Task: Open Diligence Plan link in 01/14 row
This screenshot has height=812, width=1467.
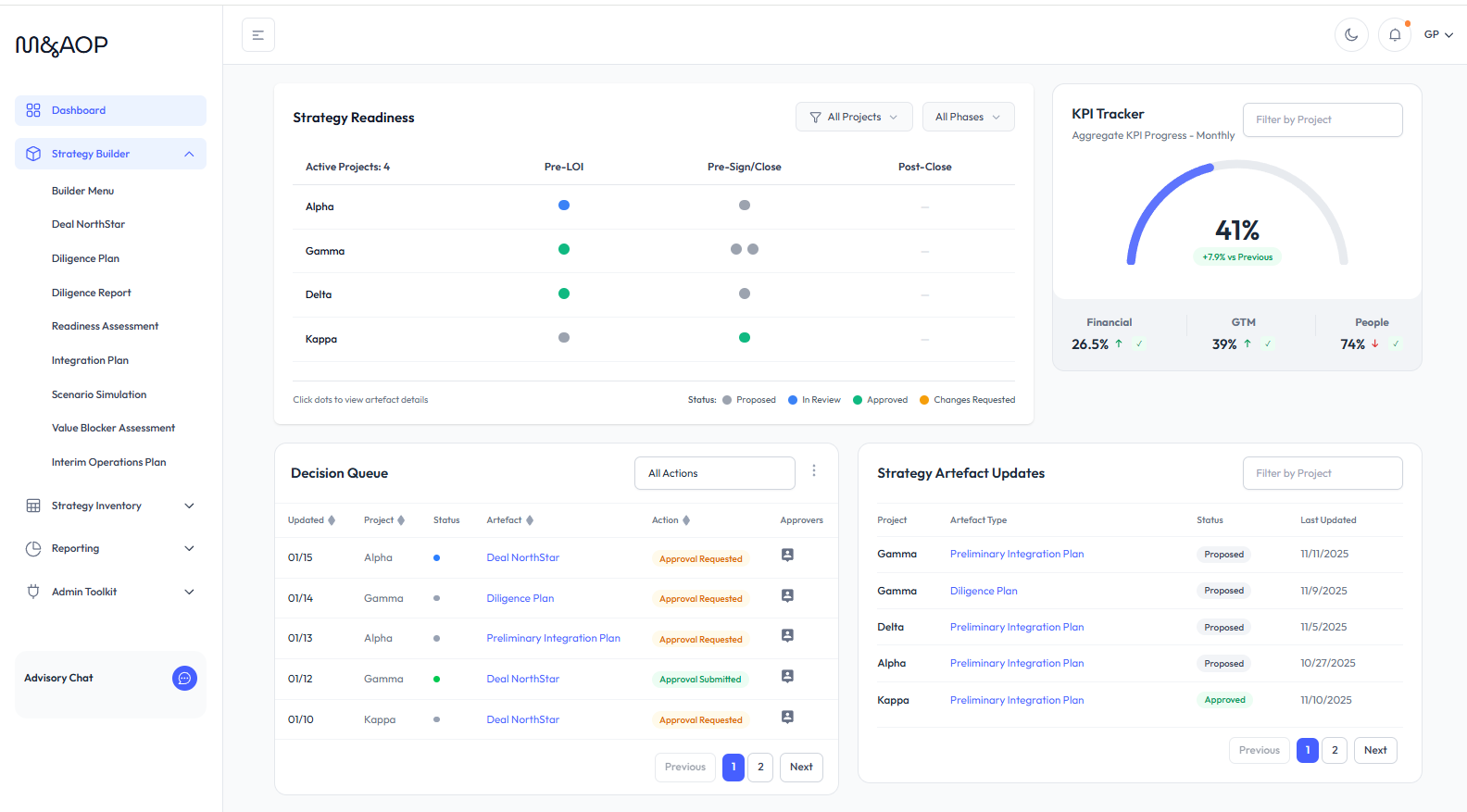Action: click(x=520, y=598)
